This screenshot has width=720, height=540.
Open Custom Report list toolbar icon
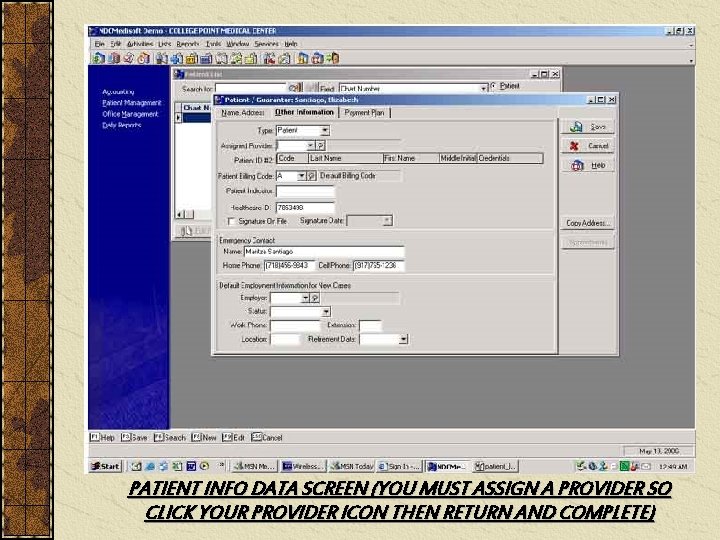point(285,58)
